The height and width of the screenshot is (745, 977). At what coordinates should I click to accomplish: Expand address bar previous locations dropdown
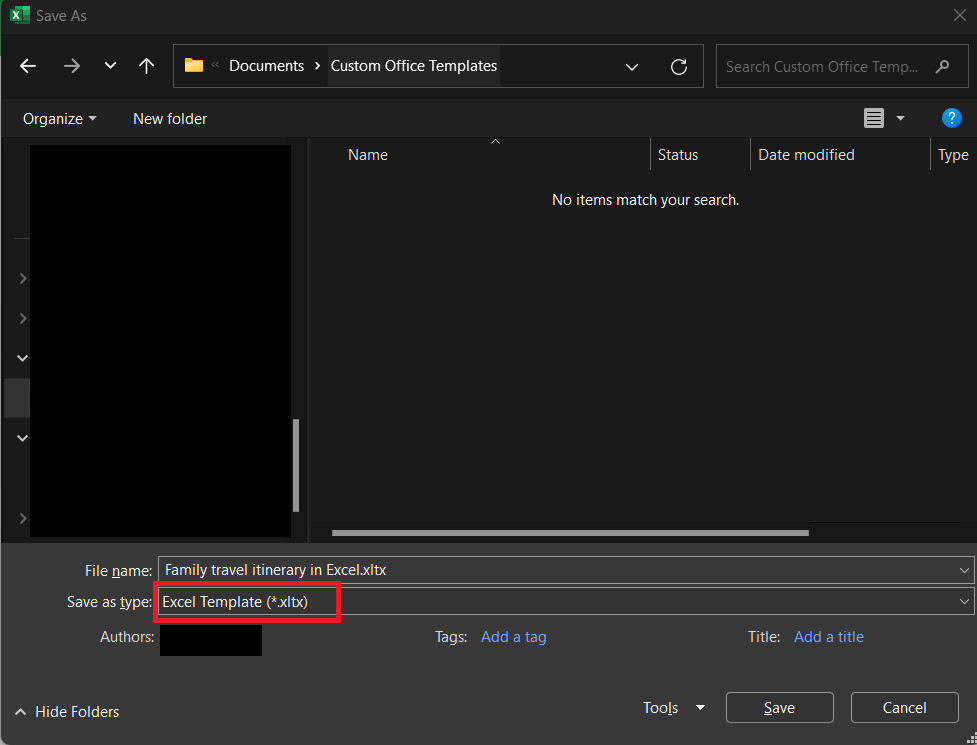point(632,67)
